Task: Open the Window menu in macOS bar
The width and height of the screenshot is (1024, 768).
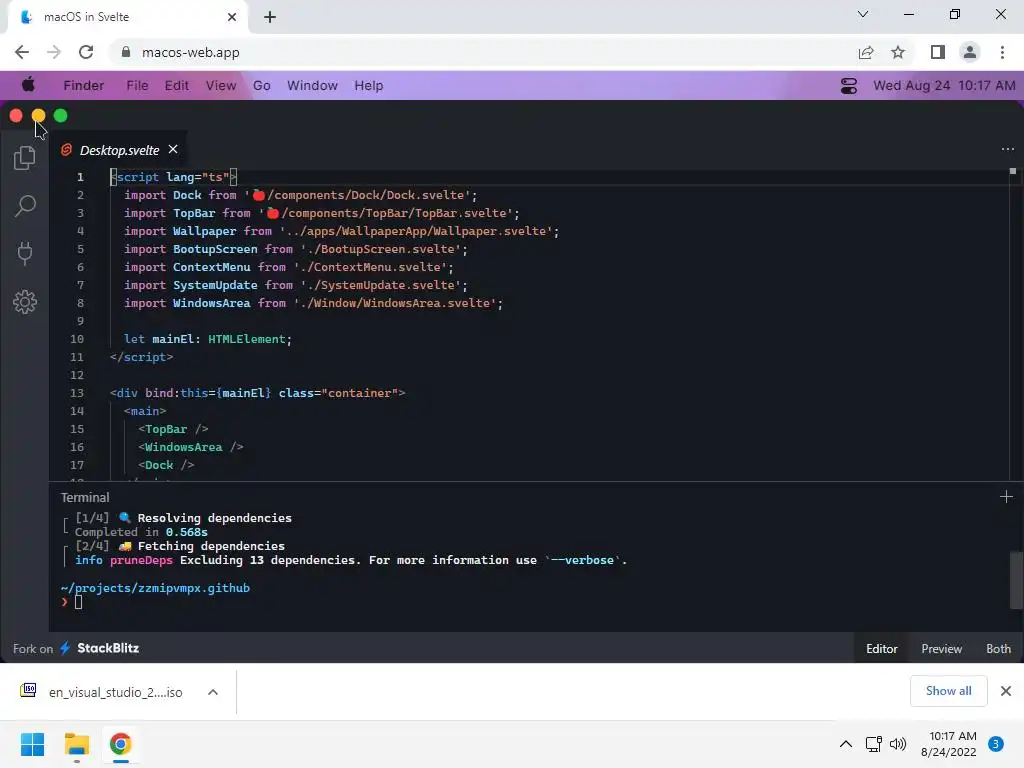Action: 312,86
